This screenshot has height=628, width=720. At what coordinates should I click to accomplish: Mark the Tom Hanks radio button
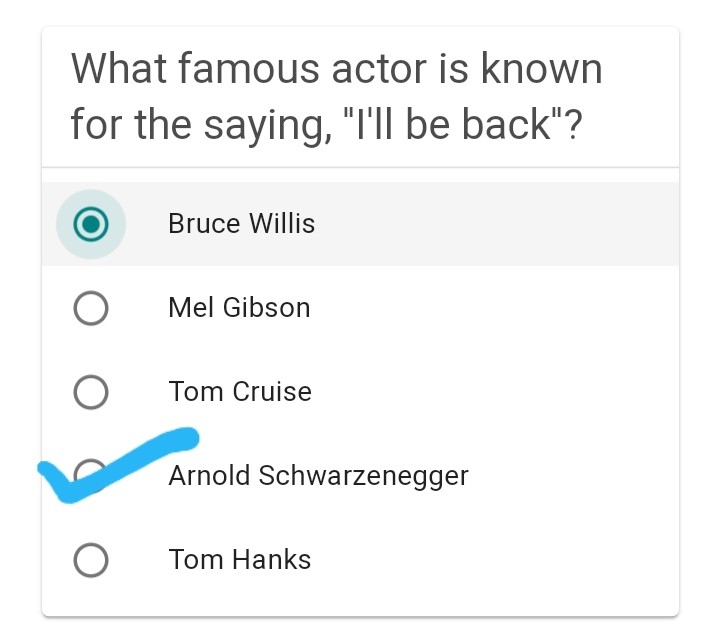(x=91, y=561)
